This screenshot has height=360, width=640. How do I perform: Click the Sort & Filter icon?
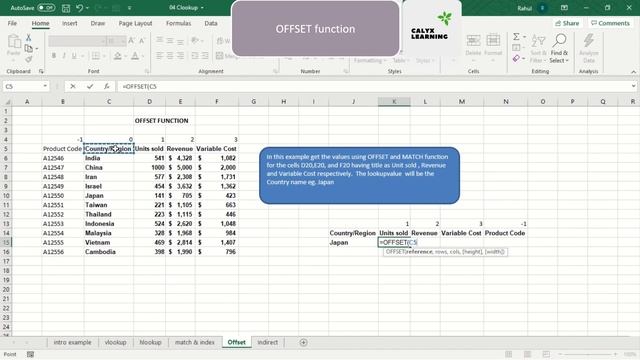point(538,48)
